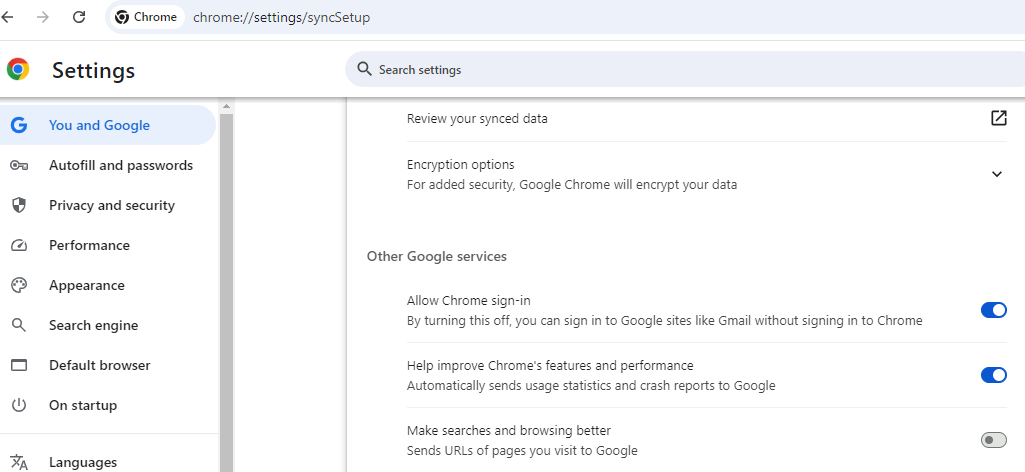Select Search engine in the sidebar
Image resolution: width=1025 pixels, height=472 pixels.
(x=93, y=326)
